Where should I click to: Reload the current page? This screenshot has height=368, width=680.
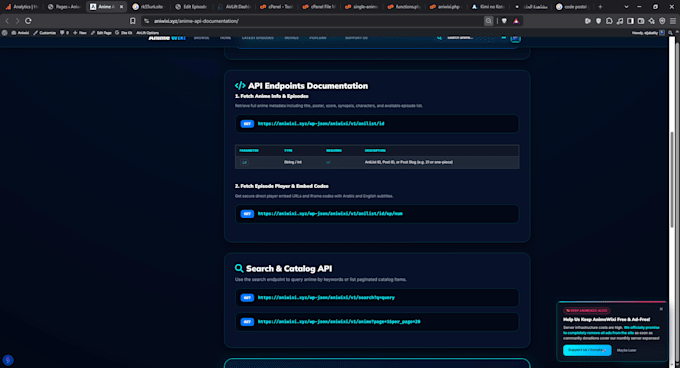pos(28,21)
